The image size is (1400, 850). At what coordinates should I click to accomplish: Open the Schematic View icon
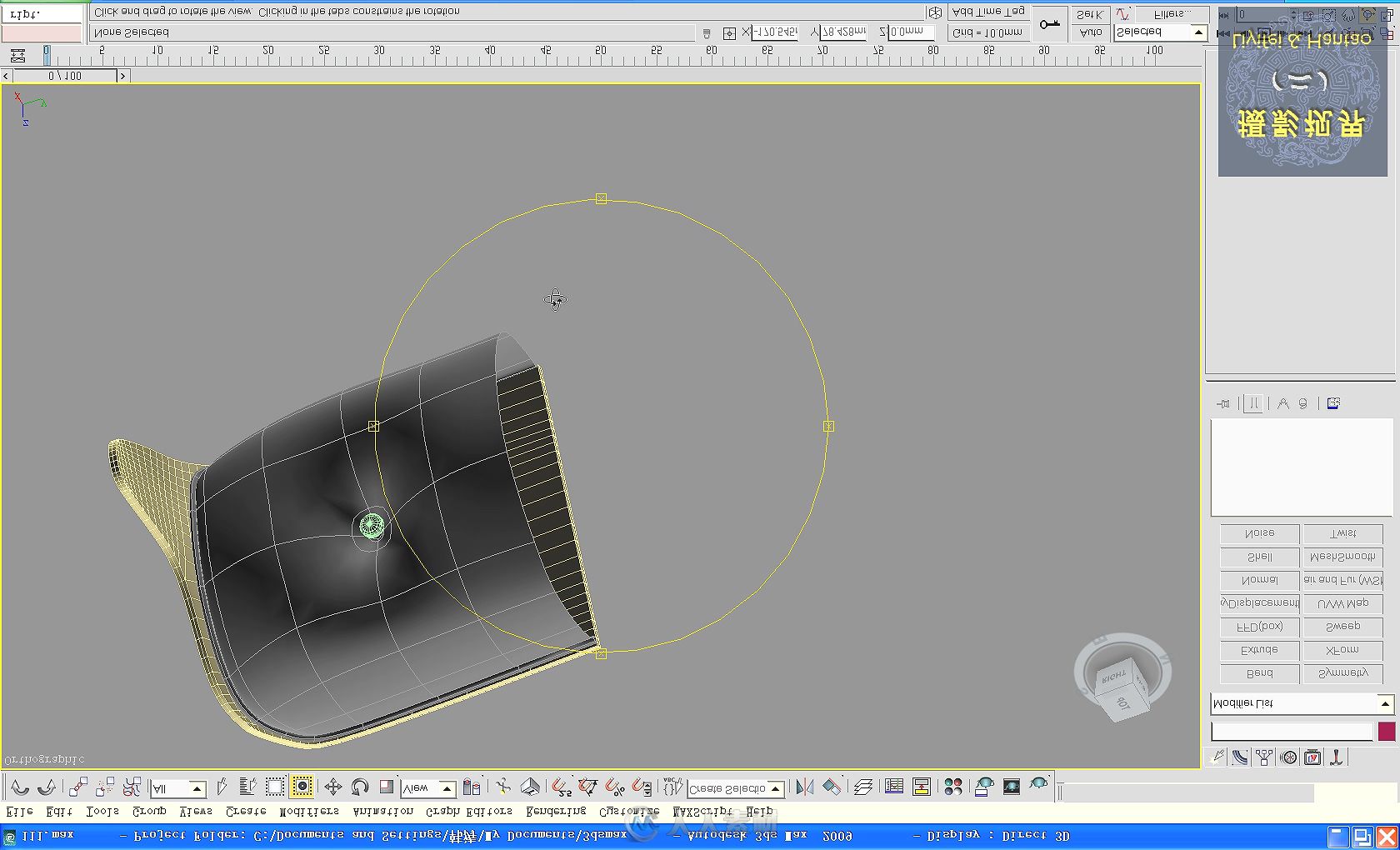coord(922,787)
